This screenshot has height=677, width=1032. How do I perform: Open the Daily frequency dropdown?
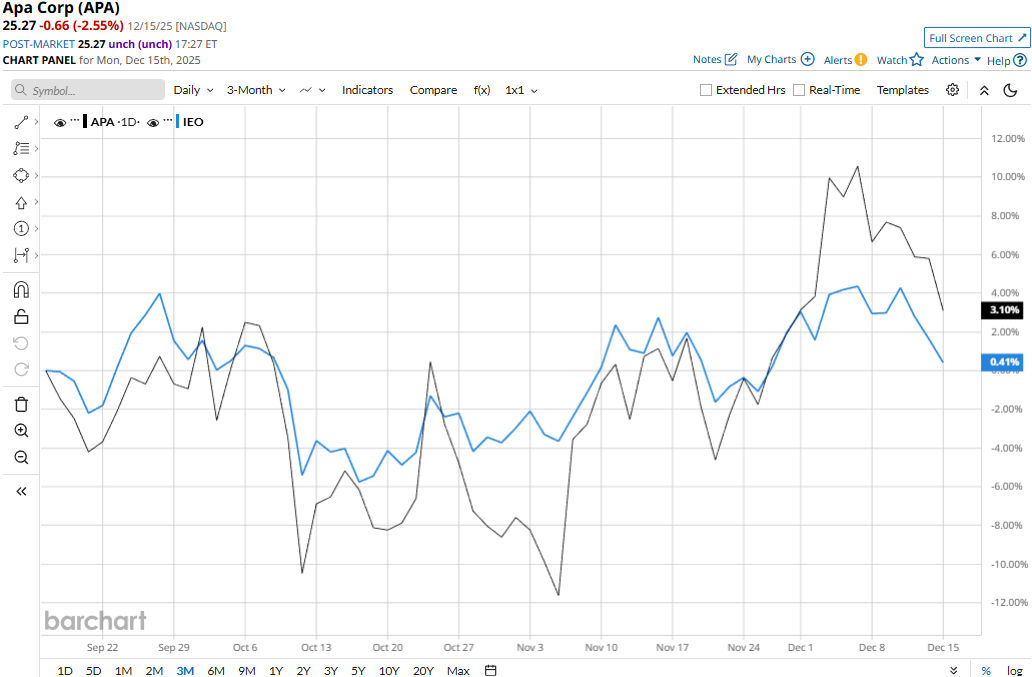(x=194, y=90)
